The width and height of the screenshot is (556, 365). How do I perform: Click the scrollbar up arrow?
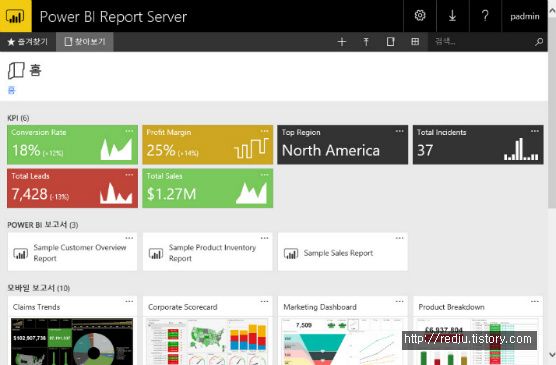tap(552, 11)
